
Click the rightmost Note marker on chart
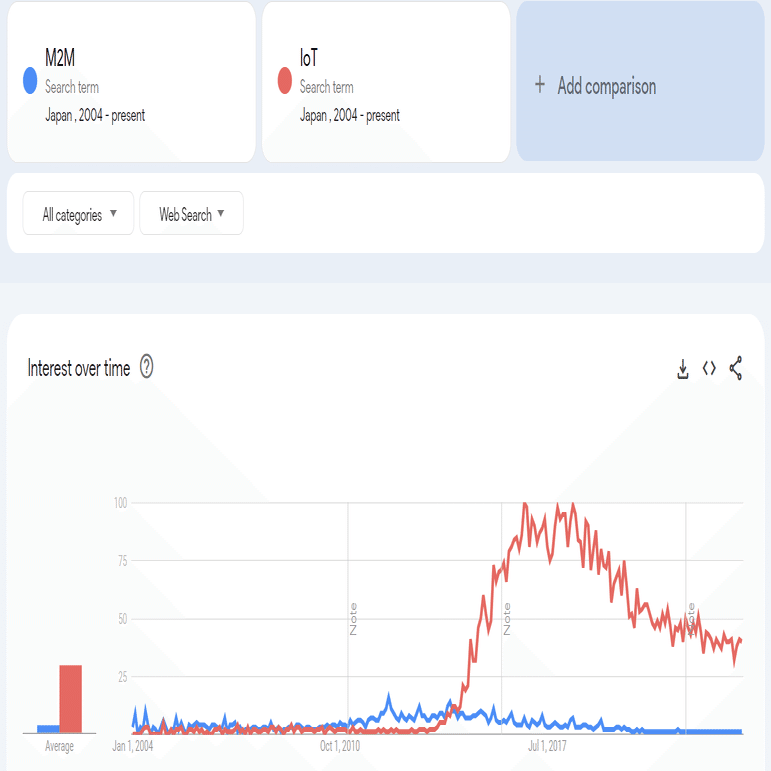coord(690,619)
